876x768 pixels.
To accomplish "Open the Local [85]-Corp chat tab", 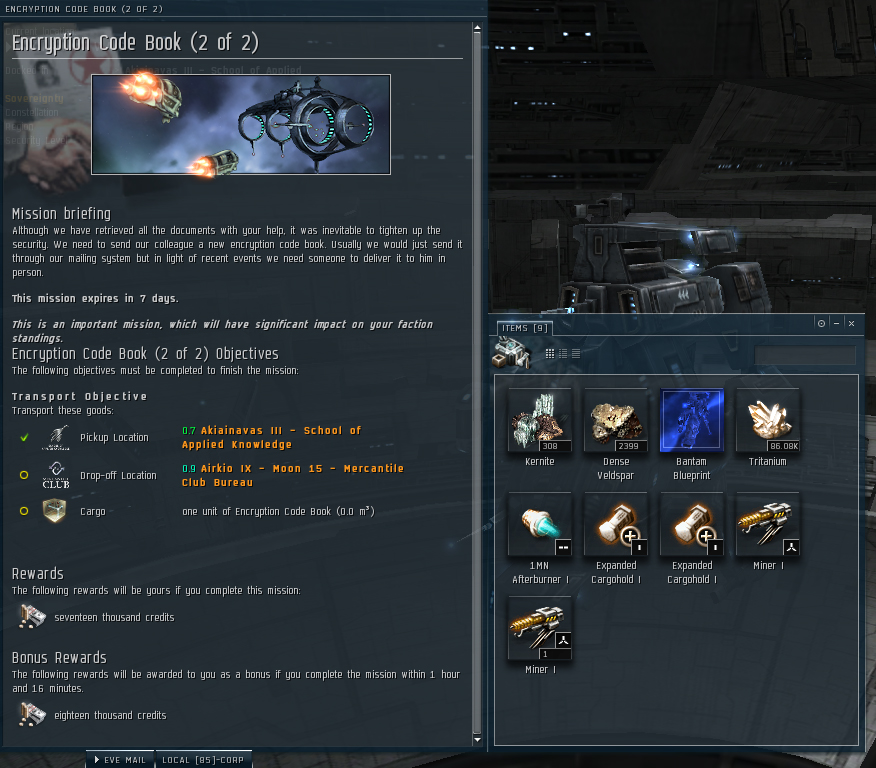I will (203, 760).
